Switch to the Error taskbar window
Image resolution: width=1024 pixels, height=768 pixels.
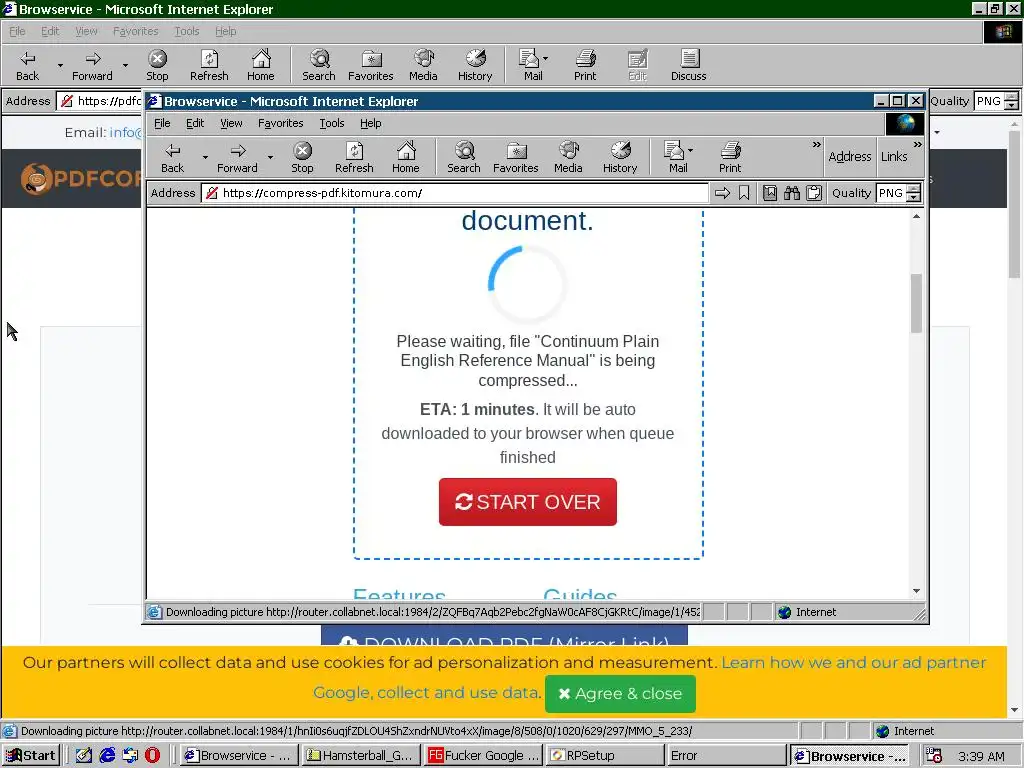(726, 756)
